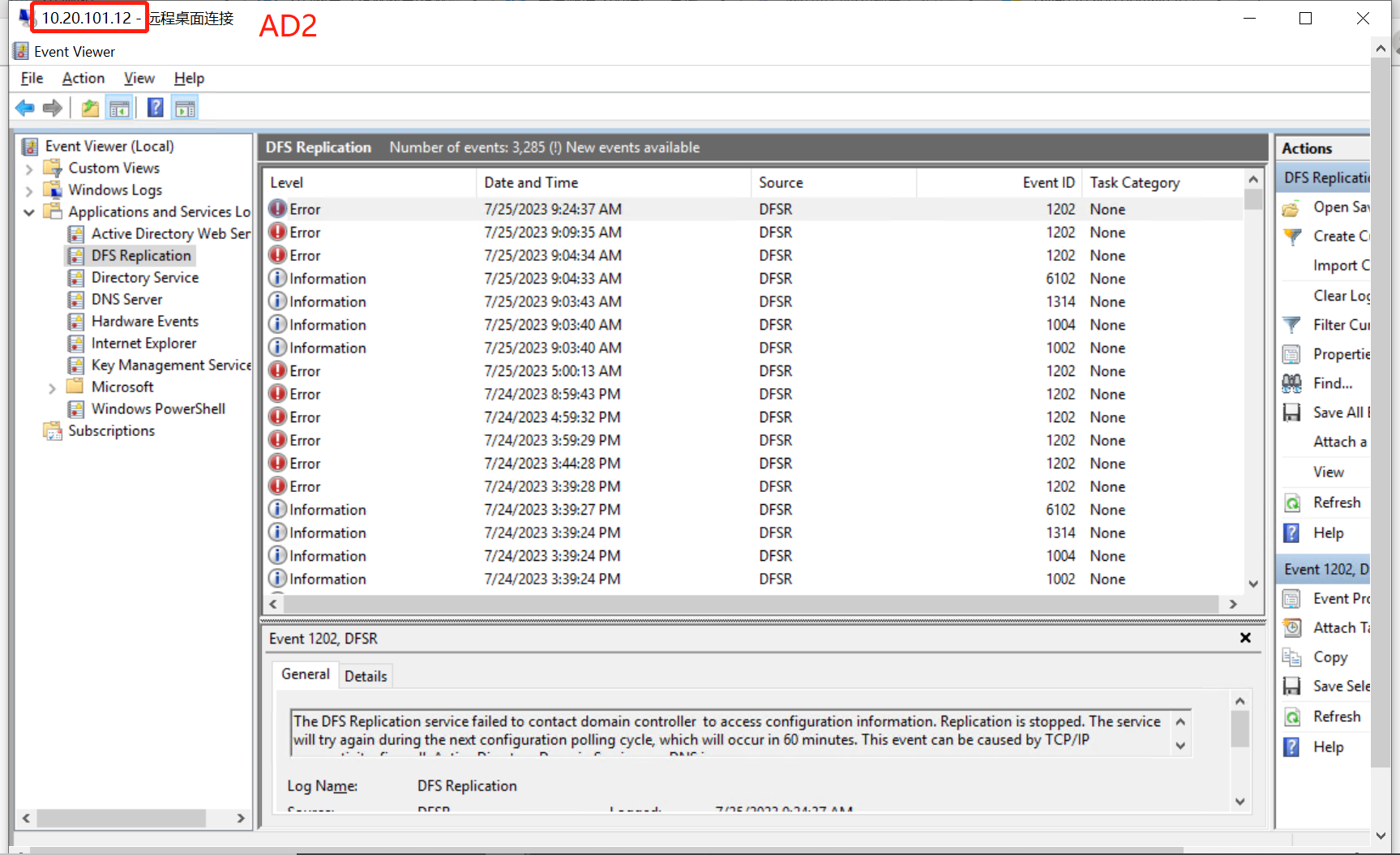This screenshot has width=1400, height=855.
Task: Sort events by Task Category column header
Action: point(1162,183)
